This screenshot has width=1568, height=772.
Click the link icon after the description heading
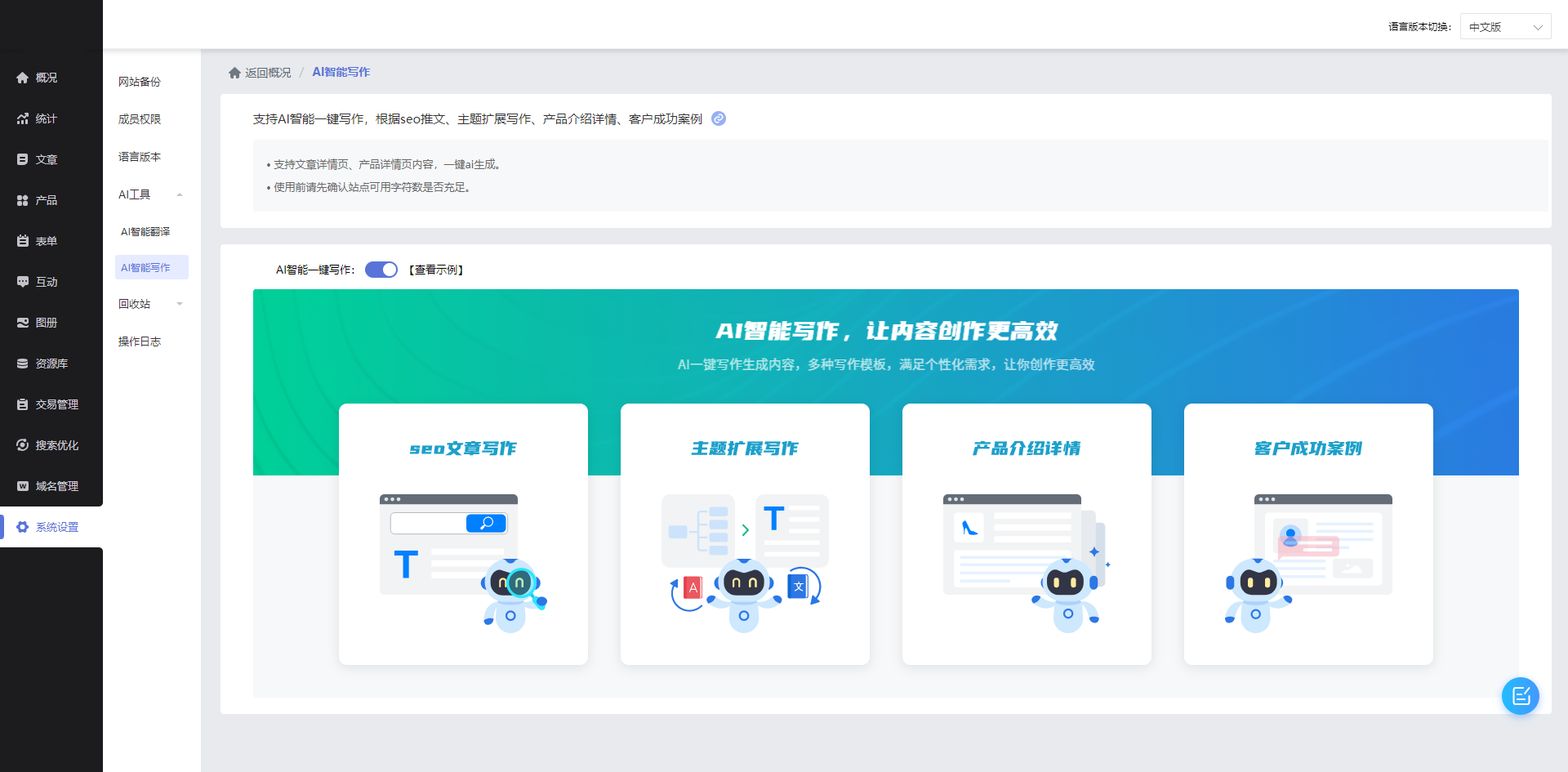click(719, 118)
